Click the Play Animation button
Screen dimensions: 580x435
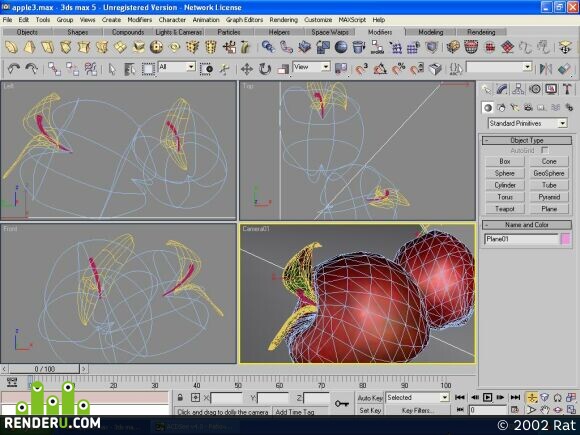[x=488, y=397]
